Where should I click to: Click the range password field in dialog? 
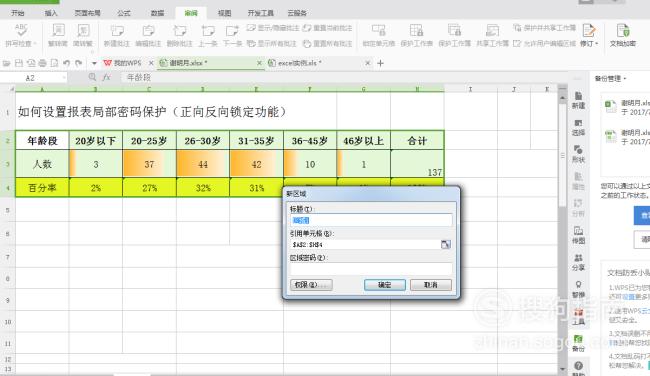click(x=371, y=269)
